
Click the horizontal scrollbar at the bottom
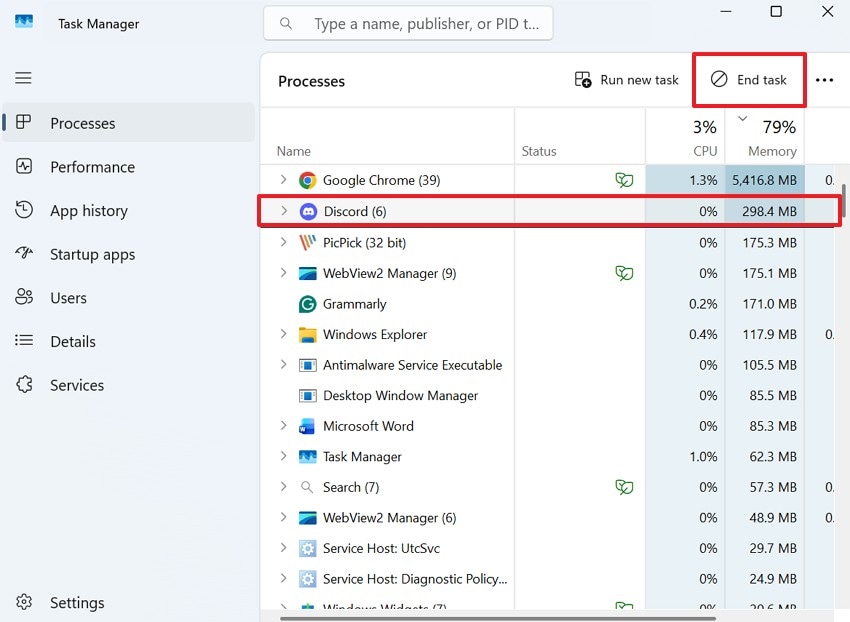pos(498,618)
